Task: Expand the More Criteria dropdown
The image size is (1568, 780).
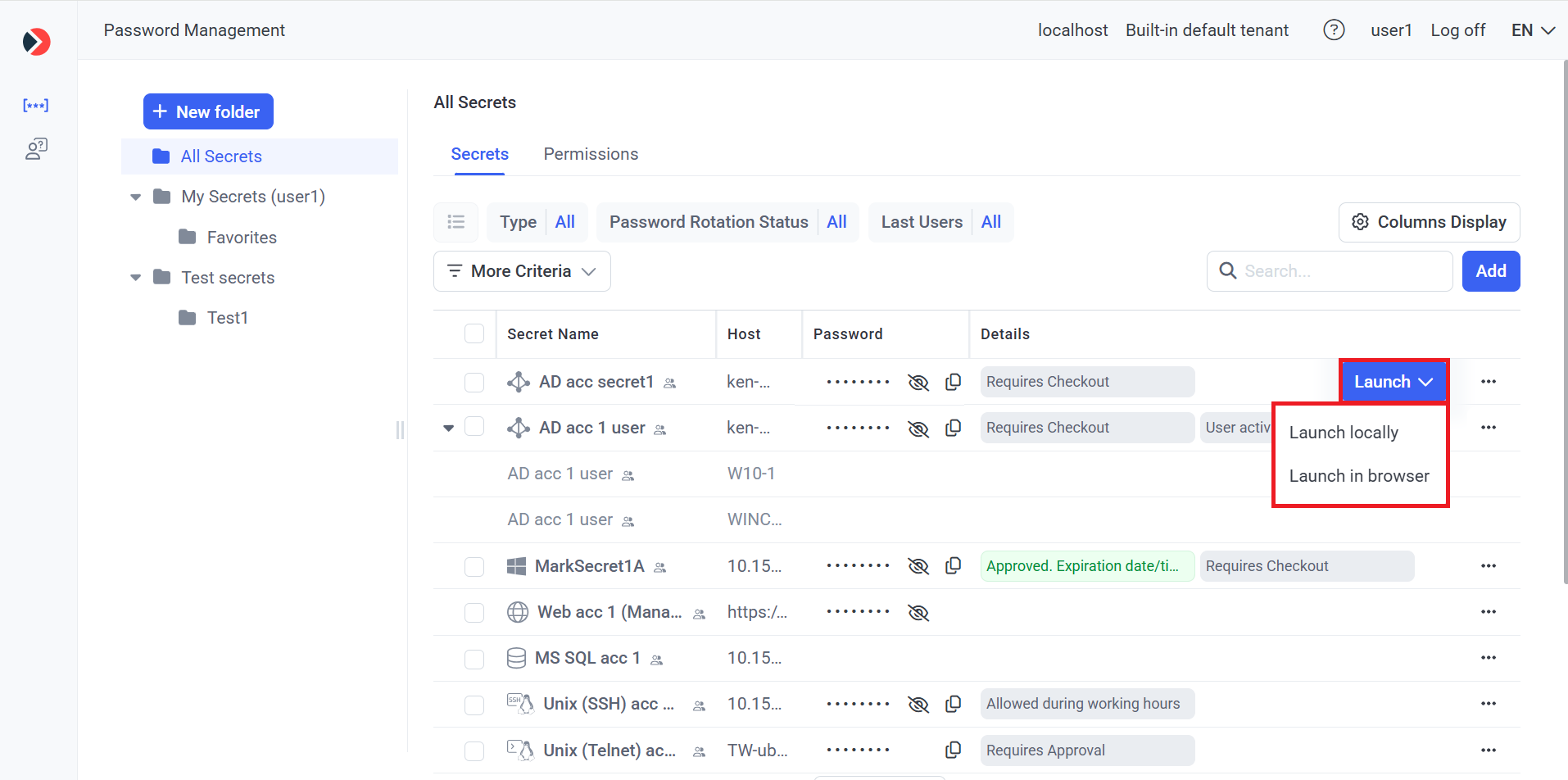Action: click(x=522, y=271)
